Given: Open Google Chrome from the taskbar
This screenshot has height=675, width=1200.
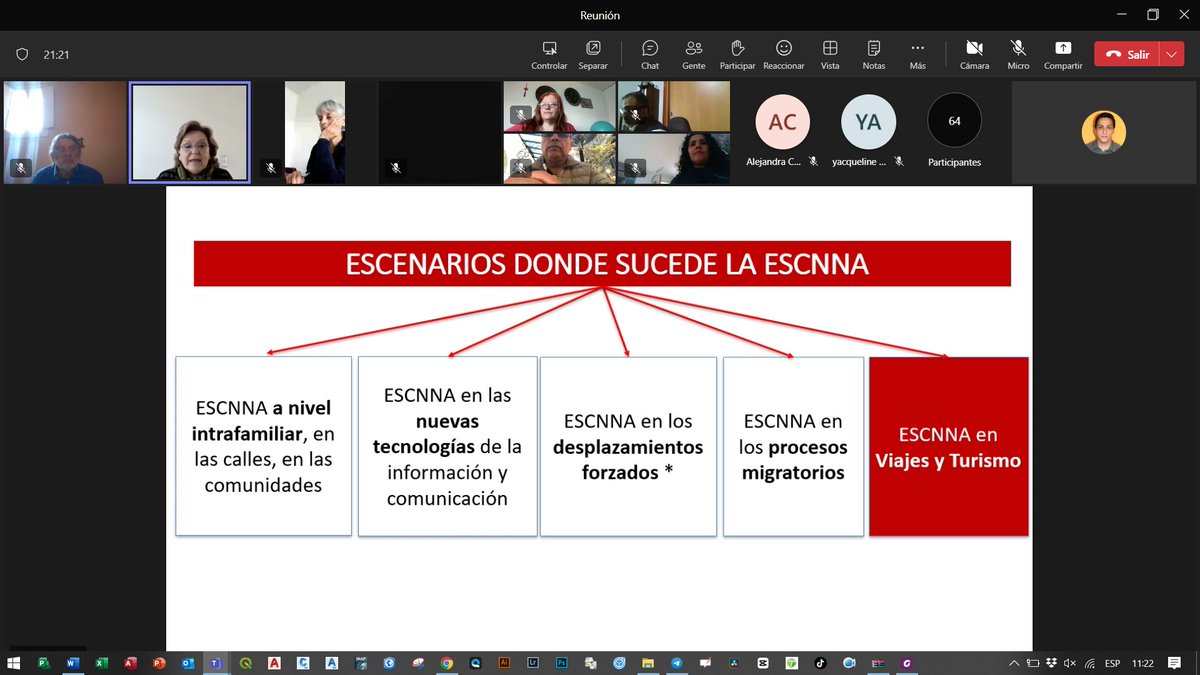Looking at the screenshot, I should (447, 663).
